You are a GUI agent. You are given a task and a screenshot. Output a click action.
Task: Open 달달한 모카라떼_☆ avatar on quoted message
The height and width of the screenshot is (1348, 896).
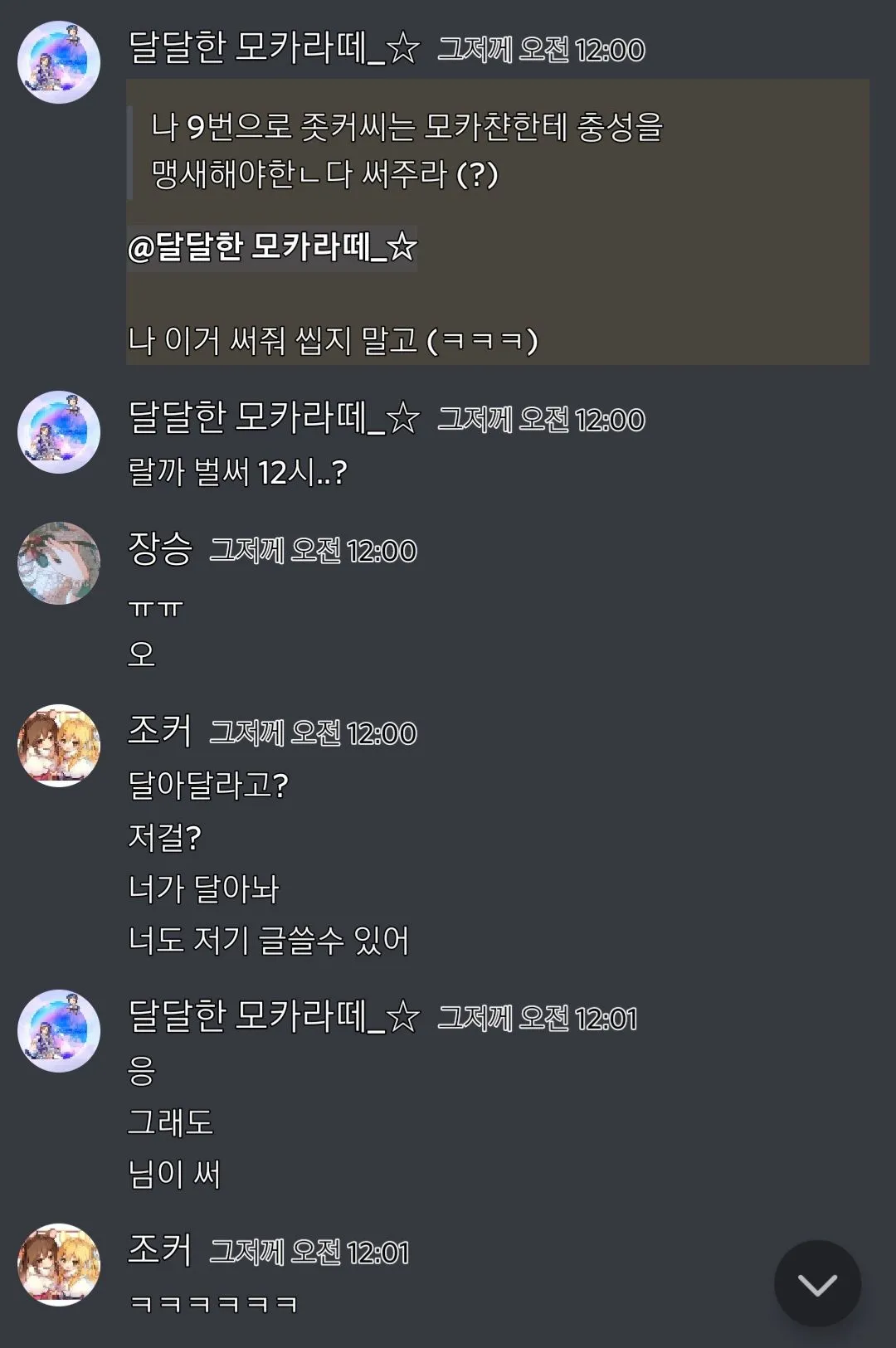tap(59, 62)
